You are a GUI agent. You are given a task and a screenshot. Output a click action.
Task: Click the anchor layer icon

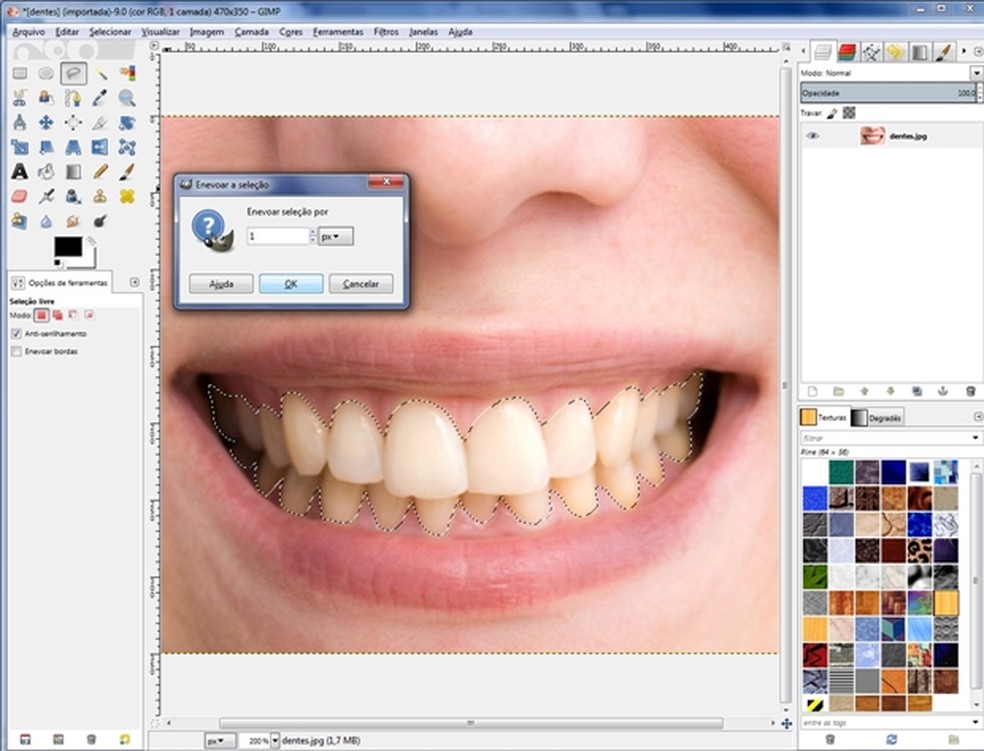click(943, 391)
